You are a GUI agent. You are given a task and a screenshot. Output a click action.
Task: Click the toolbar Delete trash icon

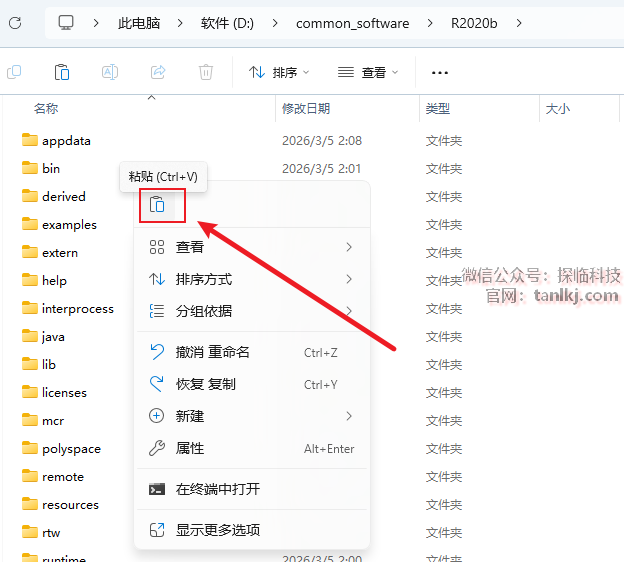(x=206, y=72)
